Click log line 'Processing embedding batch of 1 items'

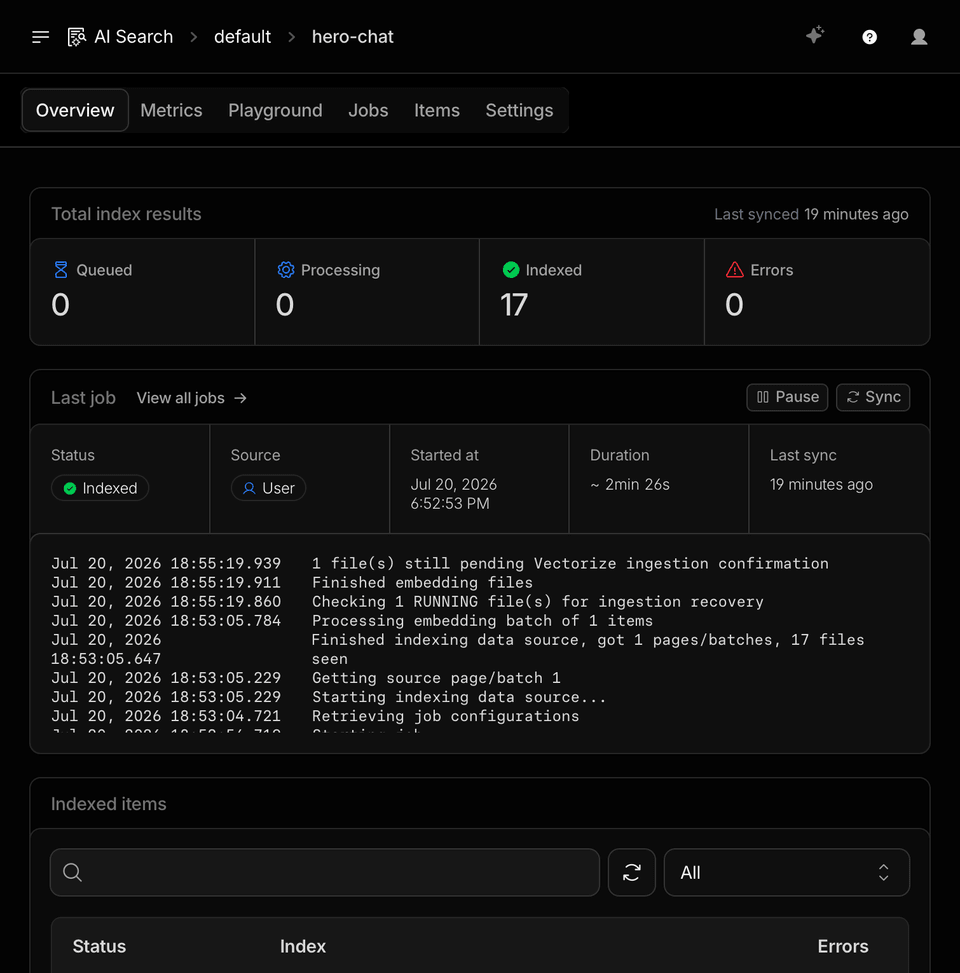click(482, 621)
